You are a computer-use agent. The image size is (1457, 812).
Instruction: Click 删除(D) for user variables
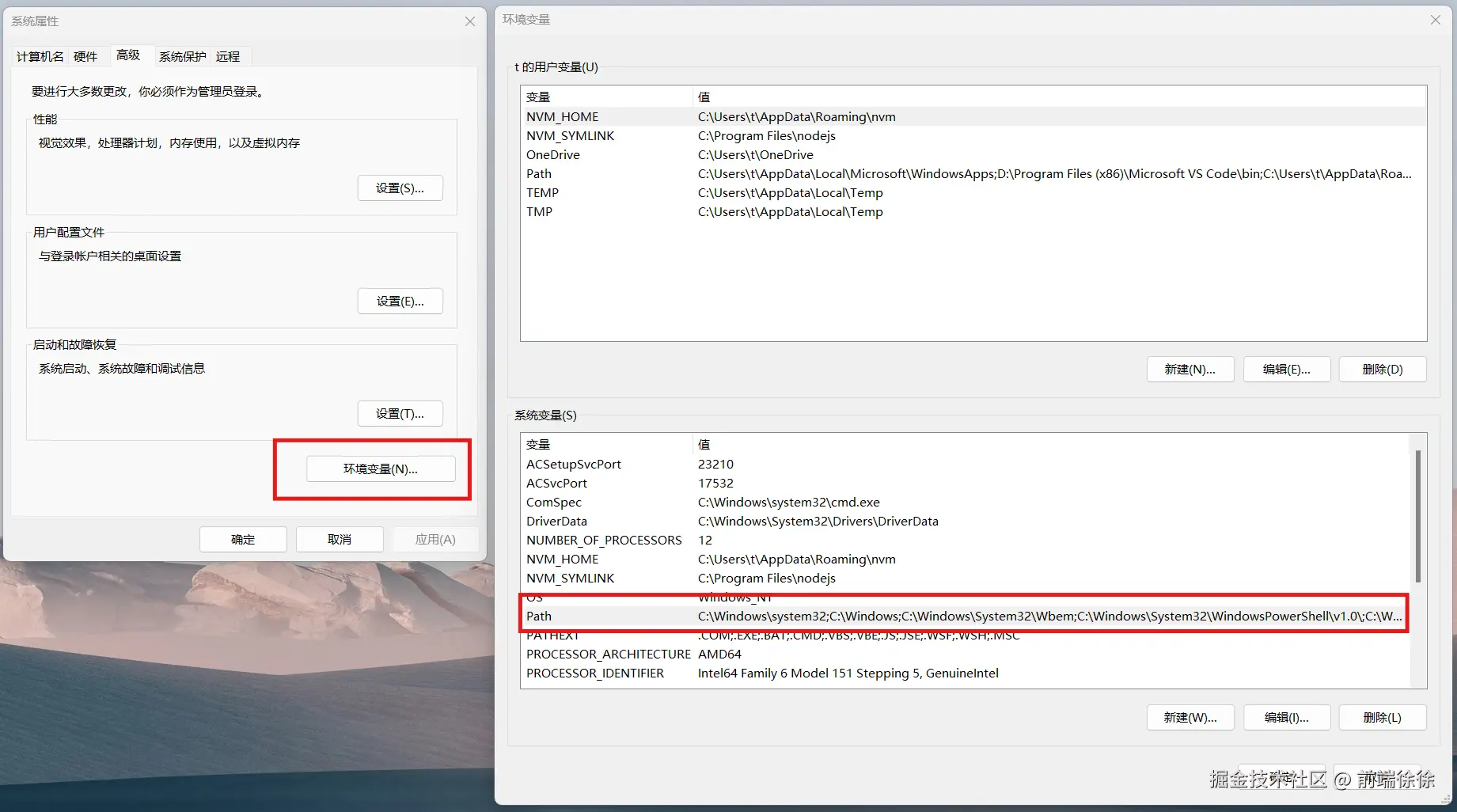tap(1383, 370)
